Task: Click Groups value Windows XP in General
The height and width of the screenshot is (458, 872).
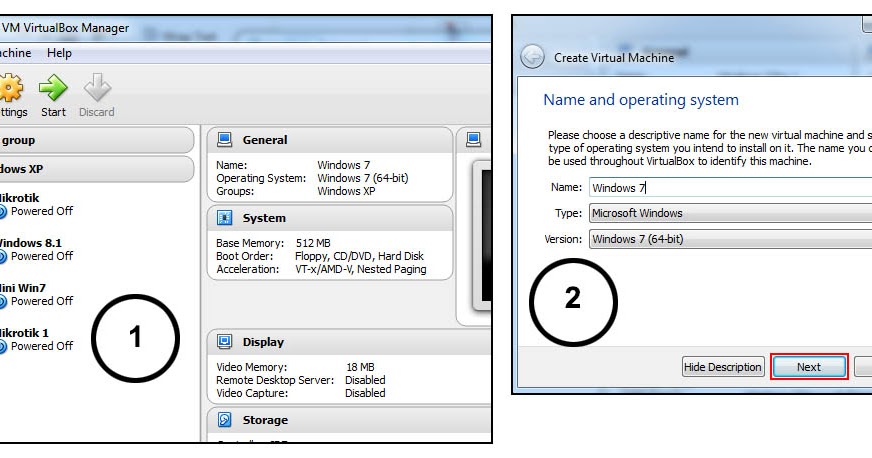Action: point(346,191)
